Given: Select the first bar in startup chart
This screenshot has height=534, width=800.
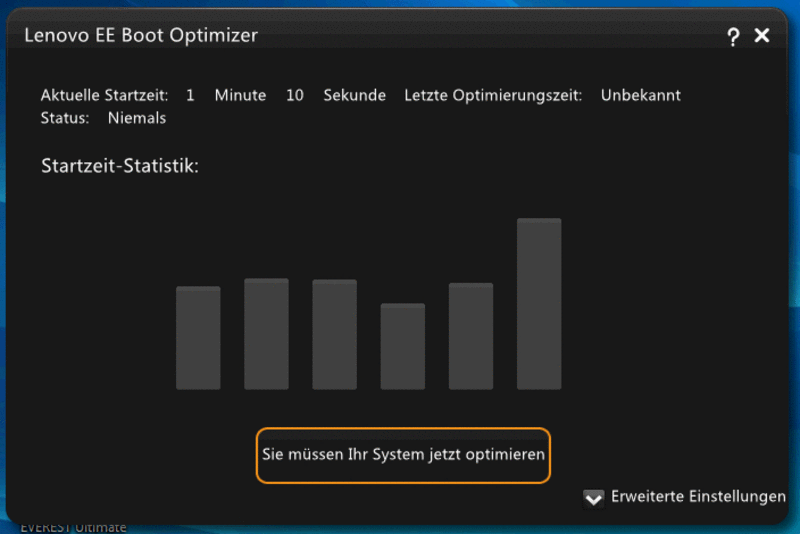Looking at the screenshot, I should pyautogui.click(x=198, y=338).
